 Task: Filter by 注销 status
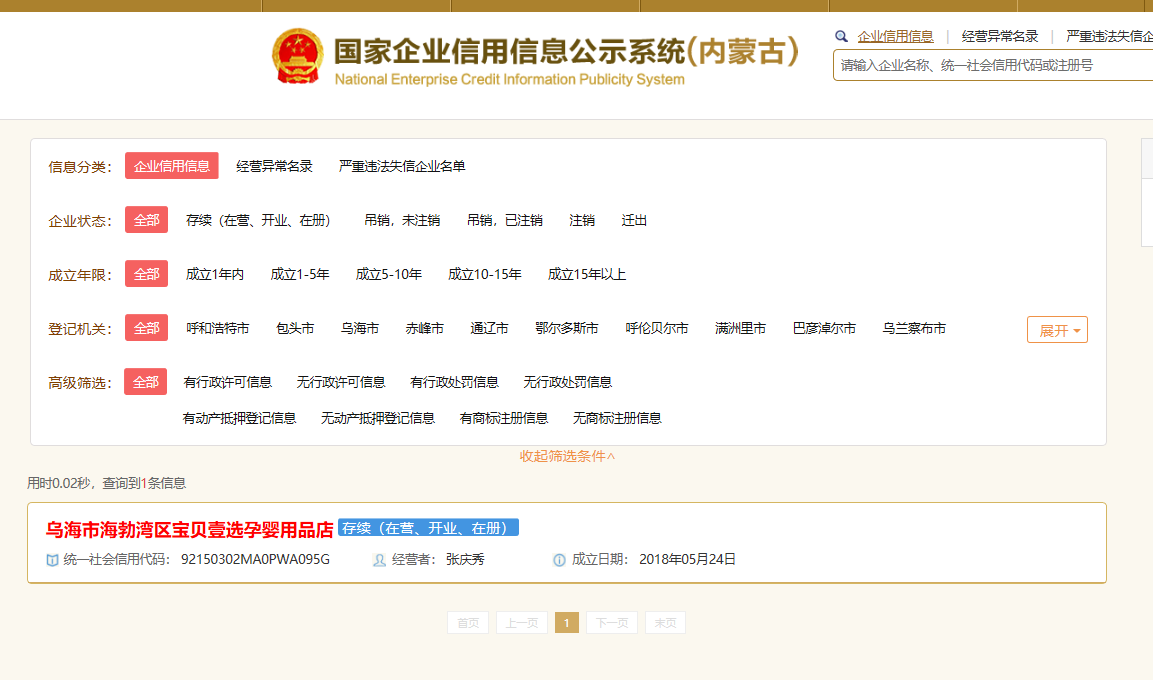[x=582, y=221]
